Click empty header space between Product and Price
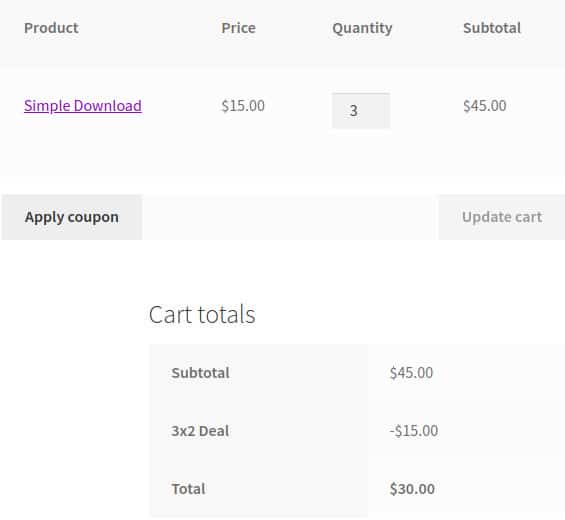565x520 pixels. [150, 28]
